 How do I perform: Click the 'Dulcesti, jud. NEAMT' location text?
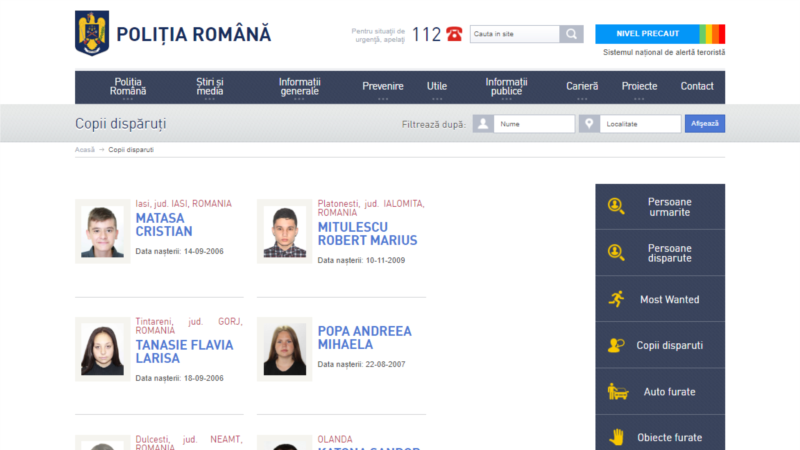pyautogui.click(x=189, y=443)
